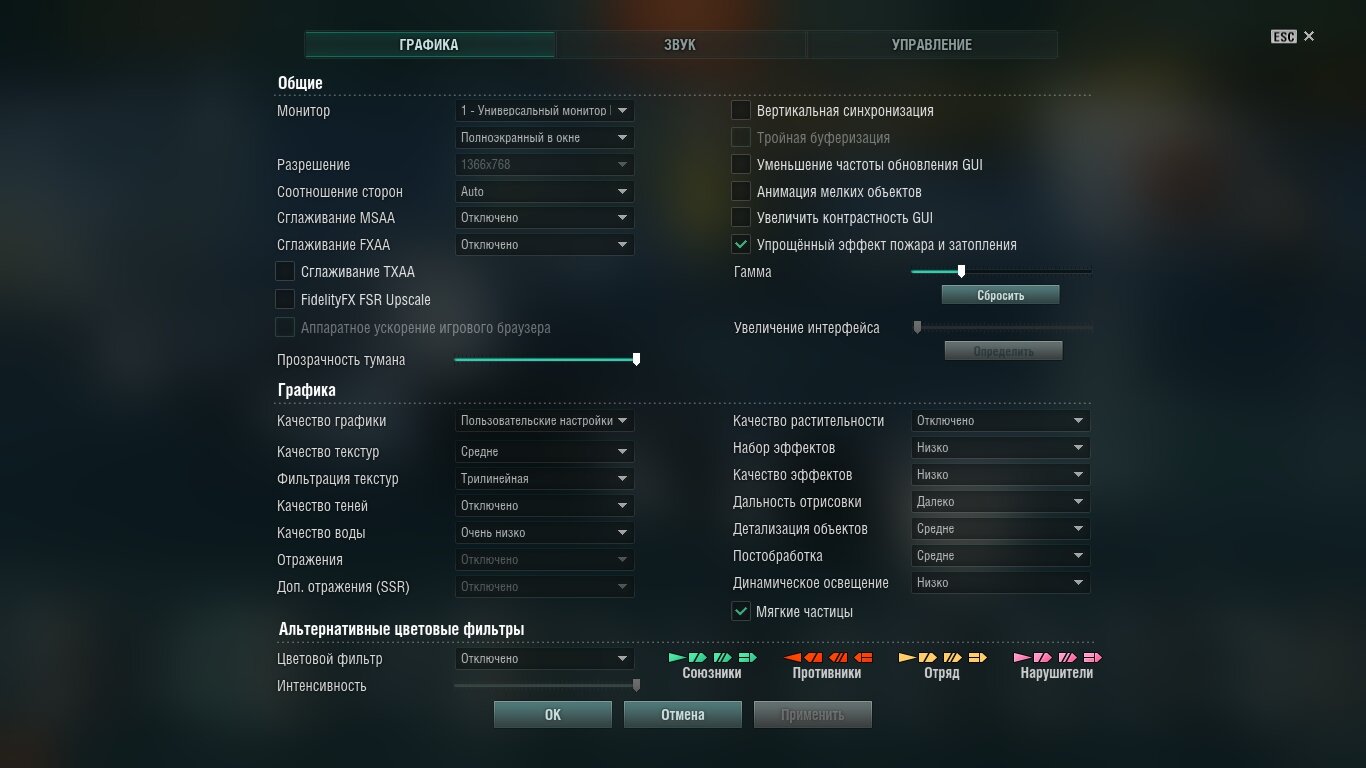The height and width of the screenshot is (768, 1366).
Task: Open the Цветовой фильтр dropdown
Action: [545, 659]
